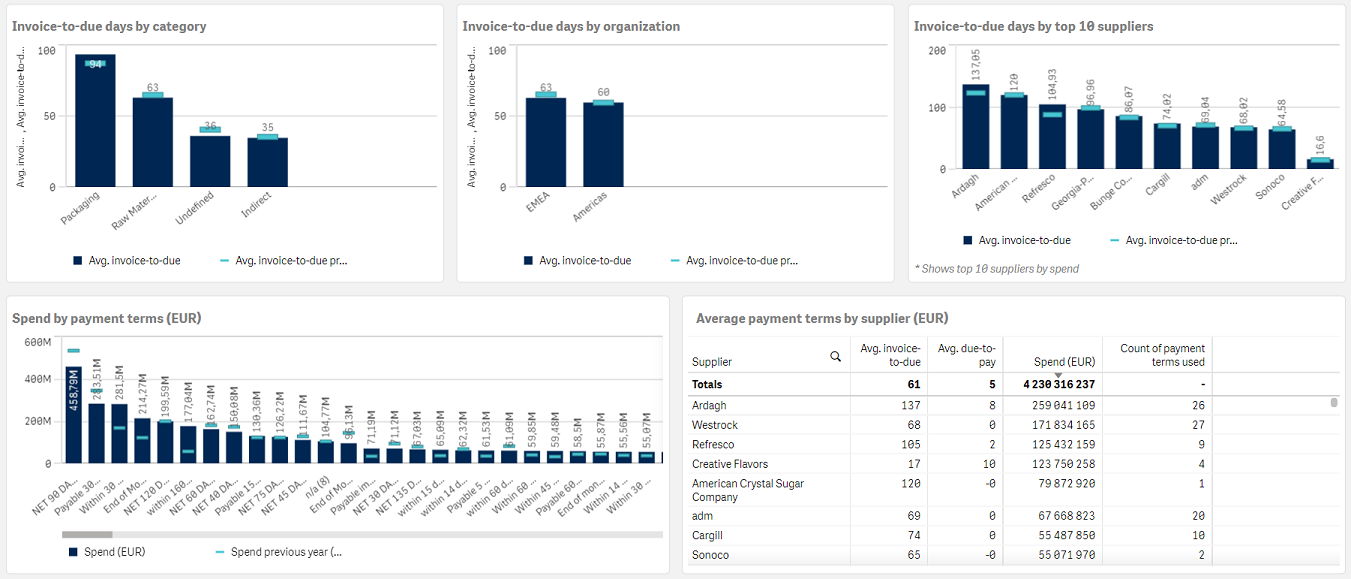1351x579 pixels.
Task: Click Spend (EUR) legend swatch in payment terms chart
Action: pos(73,552)
